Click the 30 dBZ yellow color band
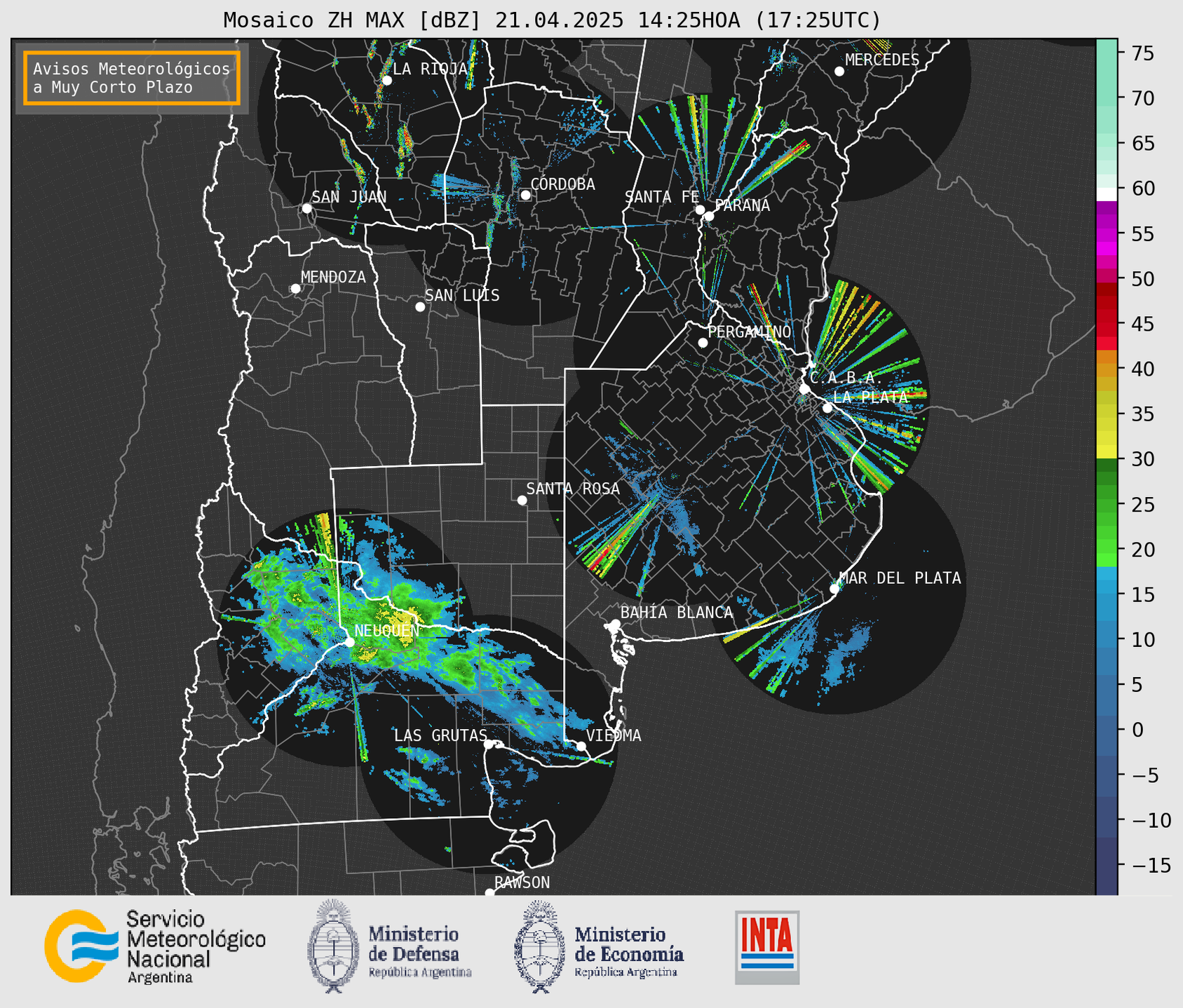 [1107, 451]
